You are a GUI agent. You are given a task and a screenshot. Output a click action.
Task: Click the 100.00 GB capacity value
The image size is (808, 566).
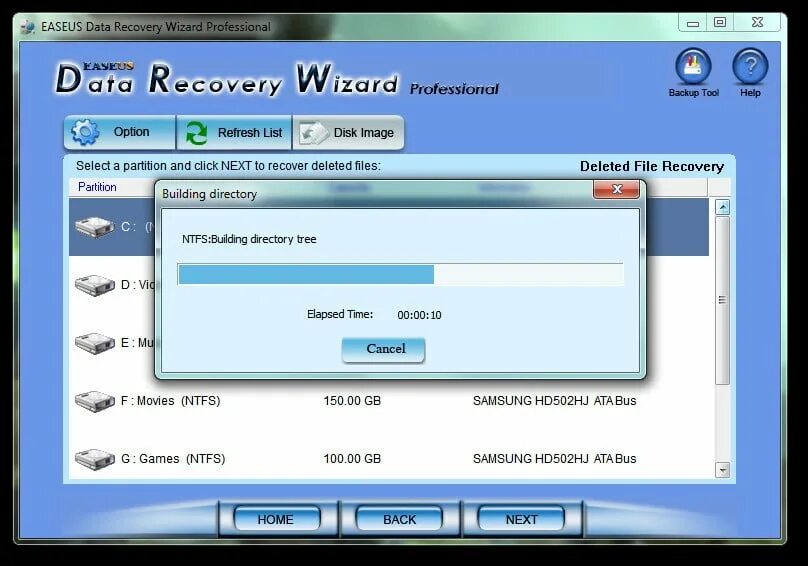click(x=352, y=459)
